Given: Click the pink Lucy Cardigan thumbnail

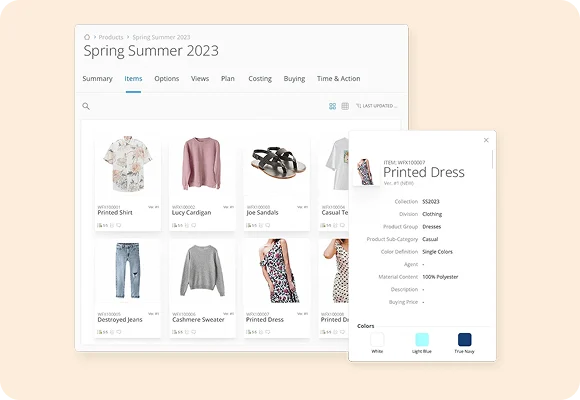Looking at the screenshot, I should click(x=202, y=163).
